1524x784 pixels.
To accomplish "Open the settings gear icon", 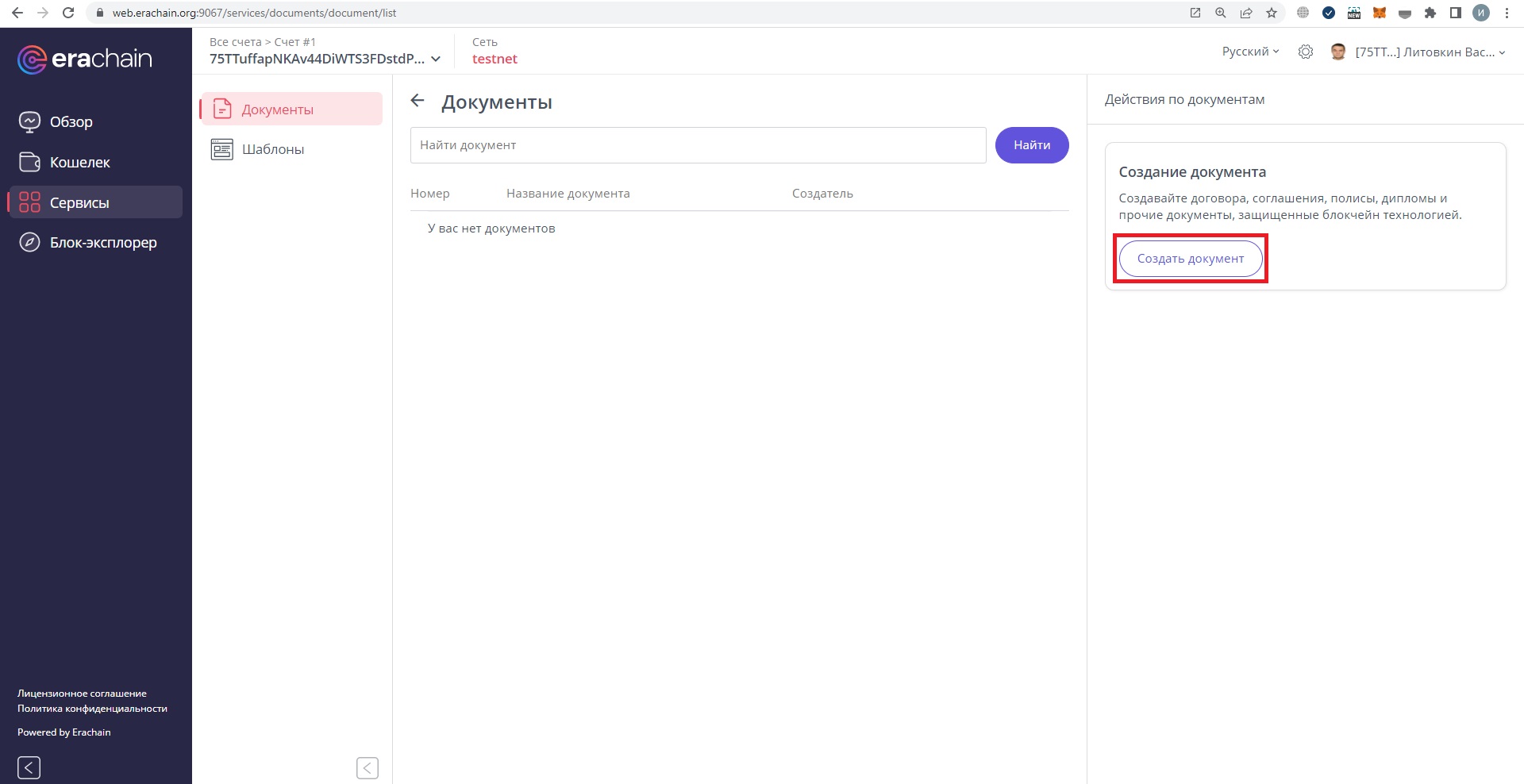I will coord(1305,52).
